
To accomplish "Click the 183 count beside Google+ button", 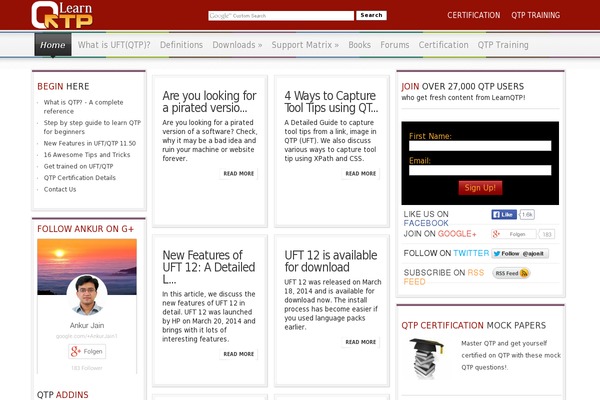I will [x=547, y=234].
